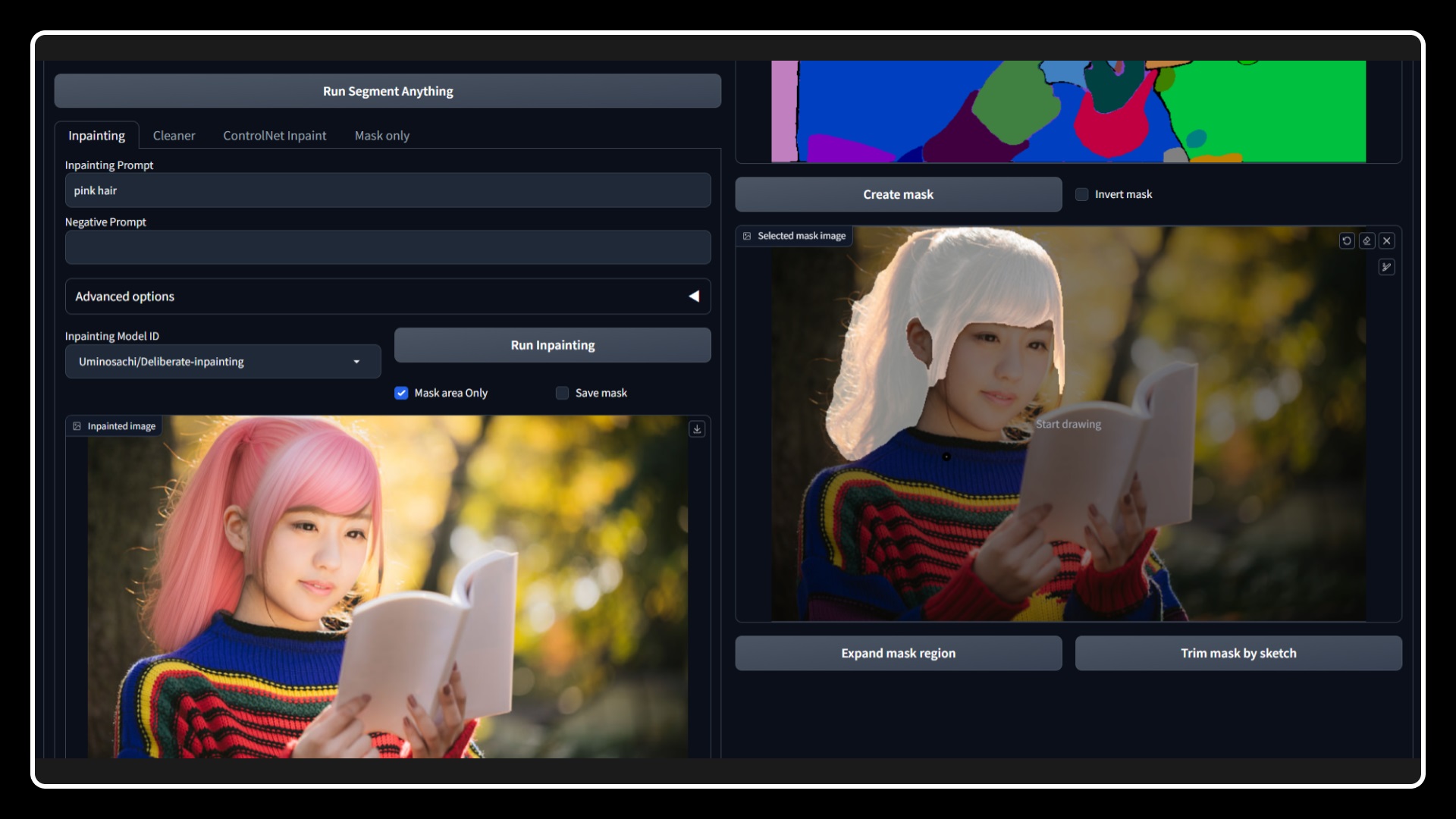Click the Run Inpainting button
The image size is (1456, 819).
click(552, 345)
